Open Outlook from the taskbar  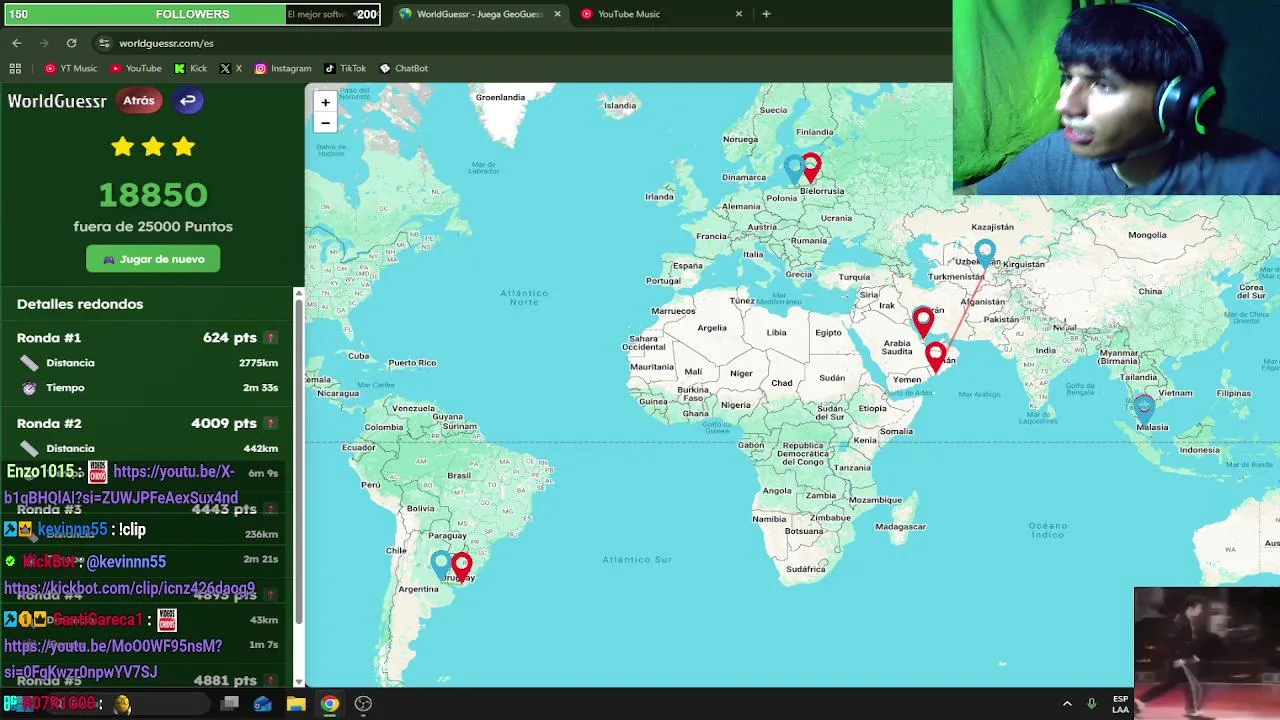click(x=262, y=704)
